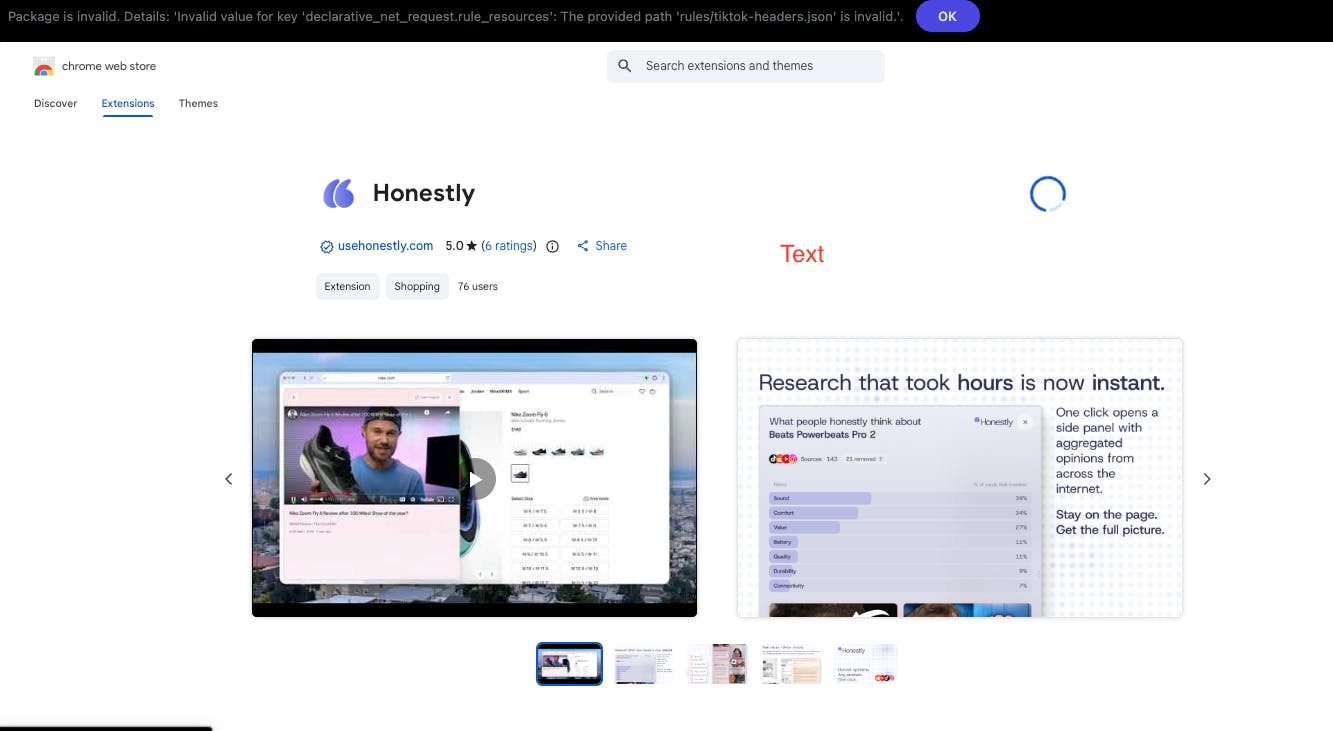Viewport: 1333px width, 731px height.
Task: Click the Extension category chip
Action: coord(348,286)
